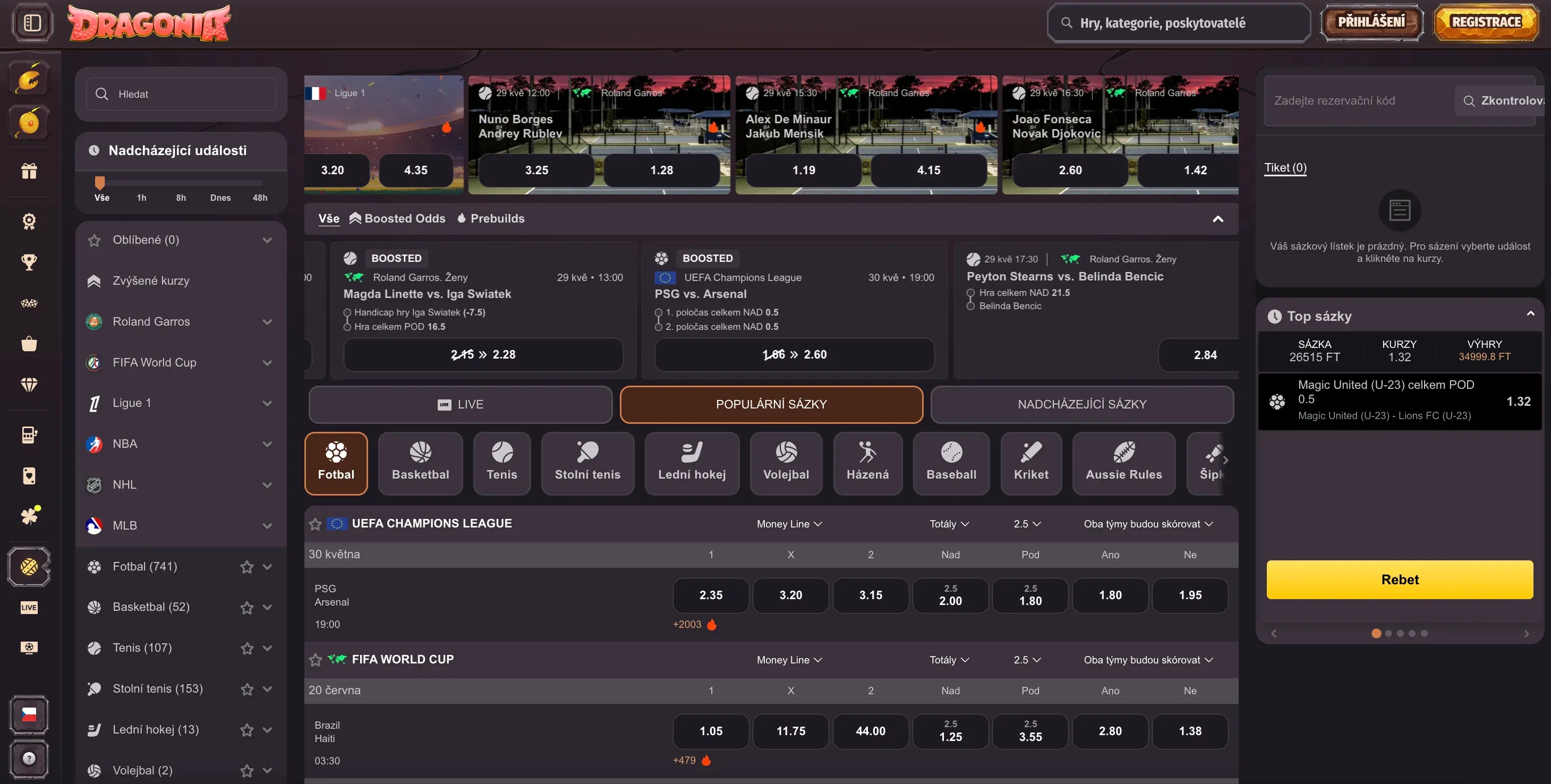Collapse the Top sázky panel

(x=1530, y=314)
